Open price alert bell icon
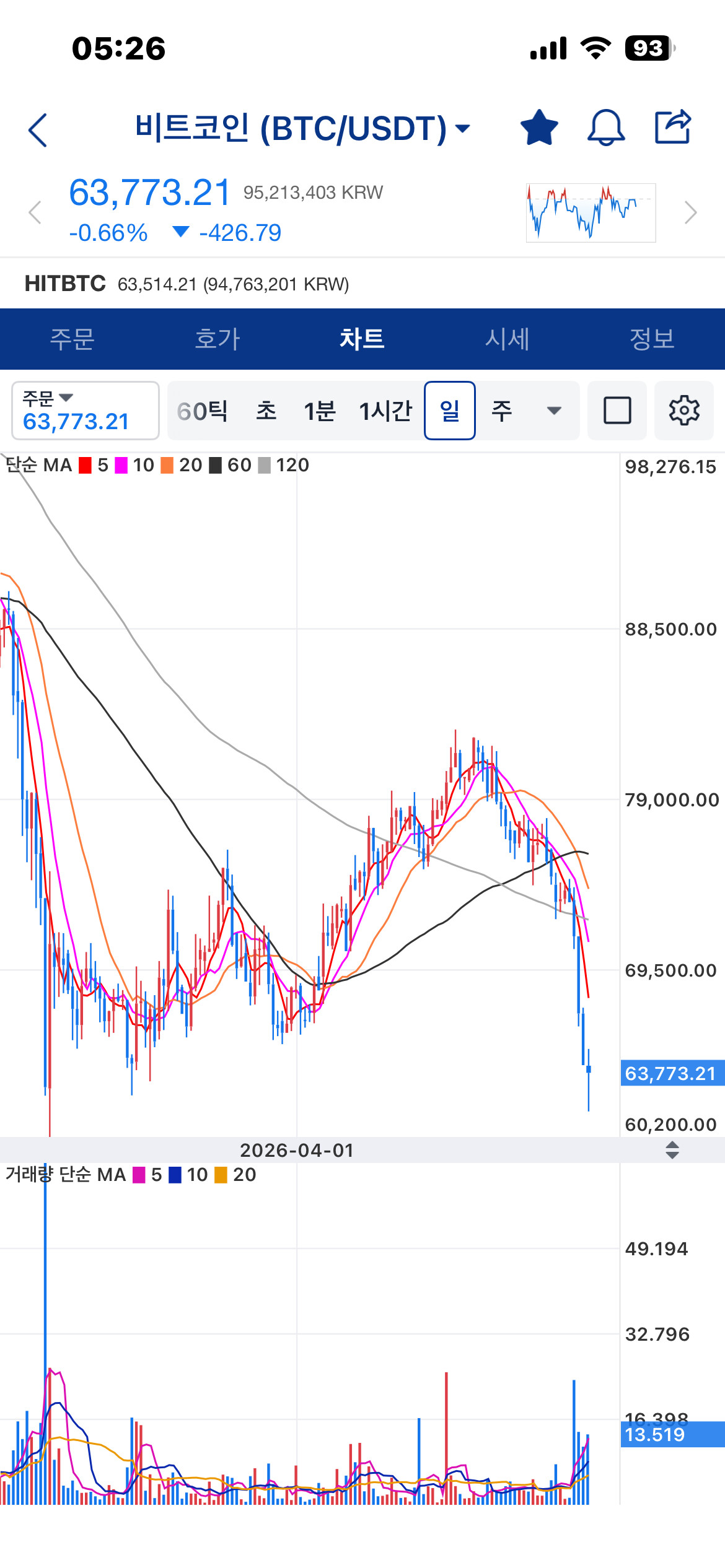725x1568 pixels. 606,128
